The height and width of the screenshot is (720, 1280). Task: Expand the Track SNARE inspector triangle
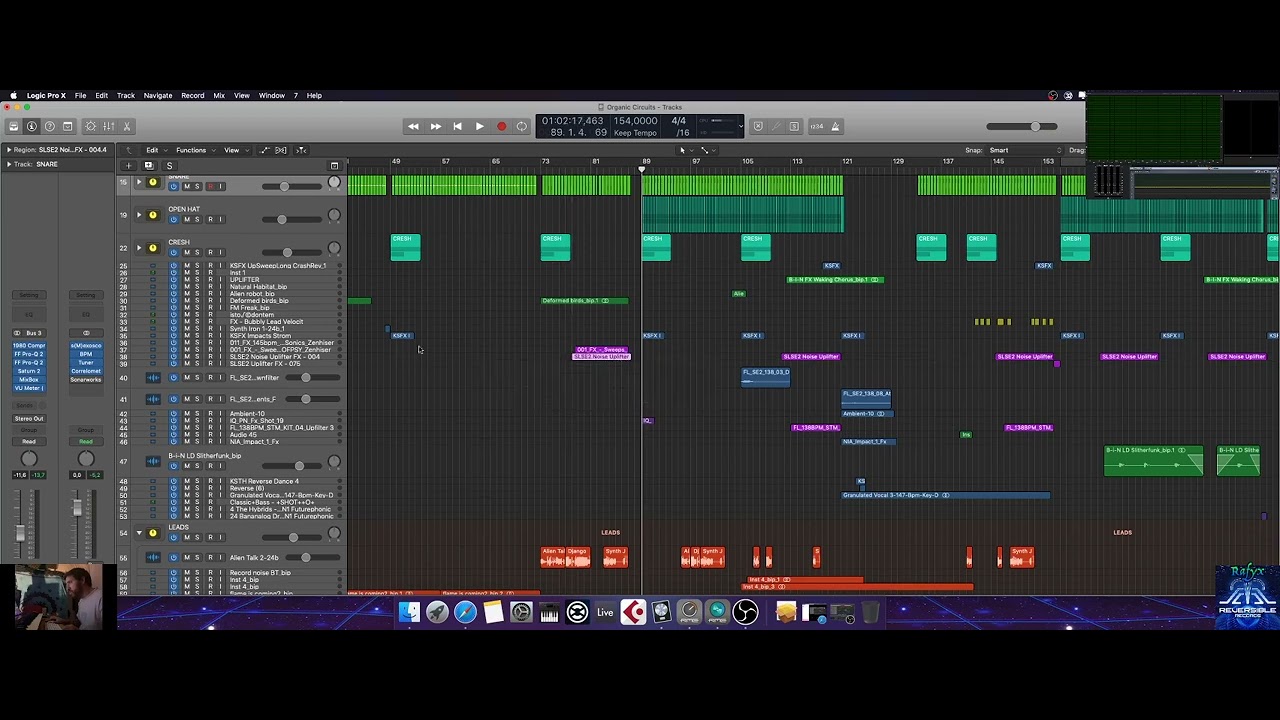[x=8, y=164]
